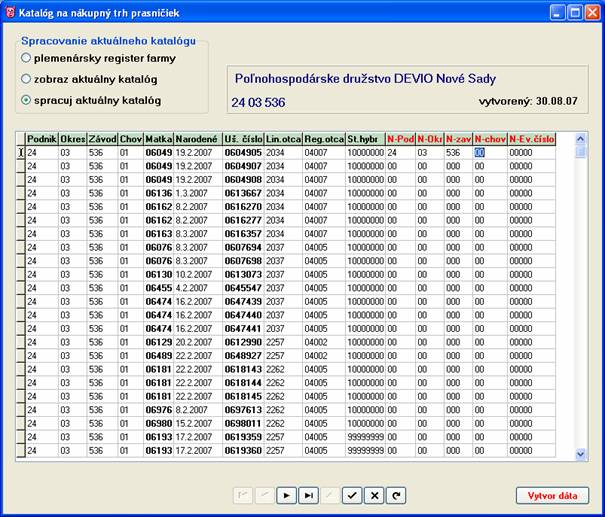Click ear number cell 0618143
The height and width of the screenshot is (517, 605).
(243, 369)
